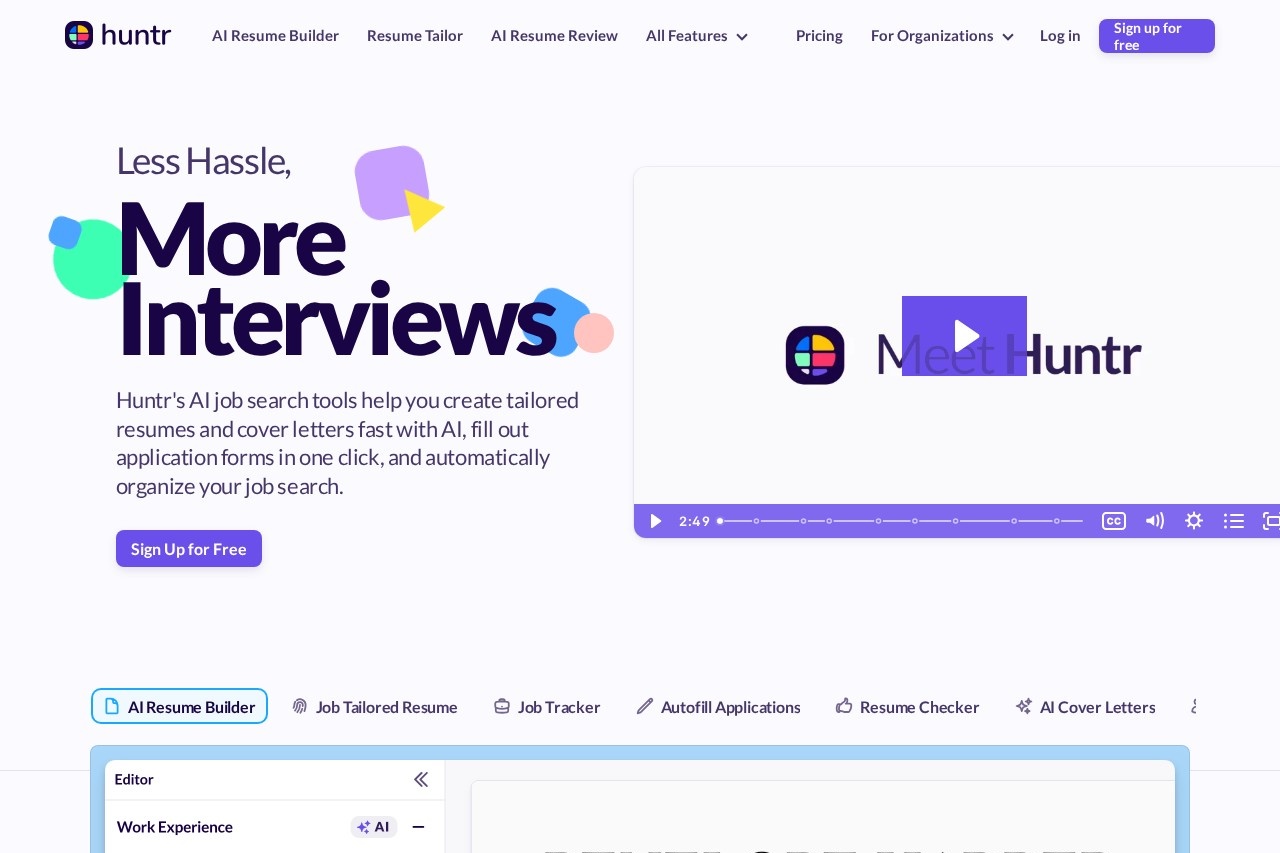Collapse the Editor panel with double chevron
Image resolution: width=1280 pixels, height=853 pixels.
(421, 779)
